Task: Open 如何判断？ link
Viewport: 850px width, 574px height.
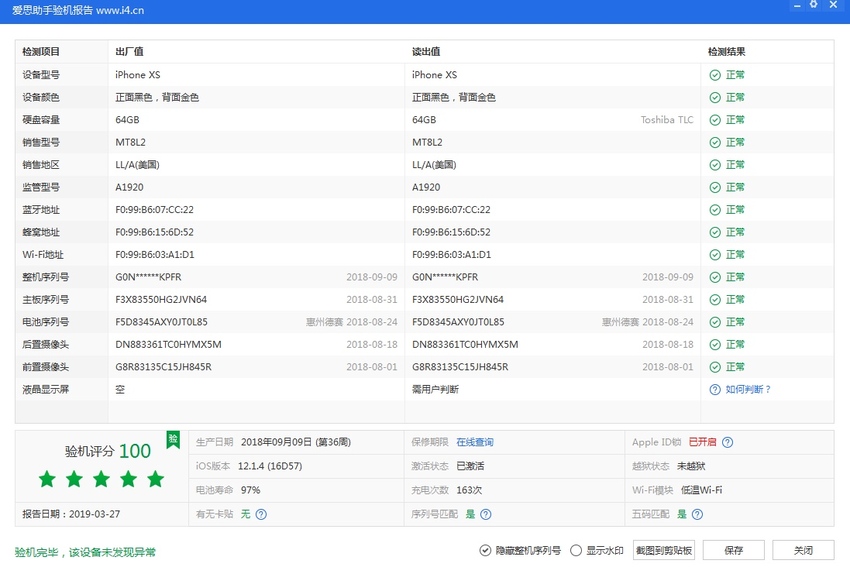Action: (748, 390)
